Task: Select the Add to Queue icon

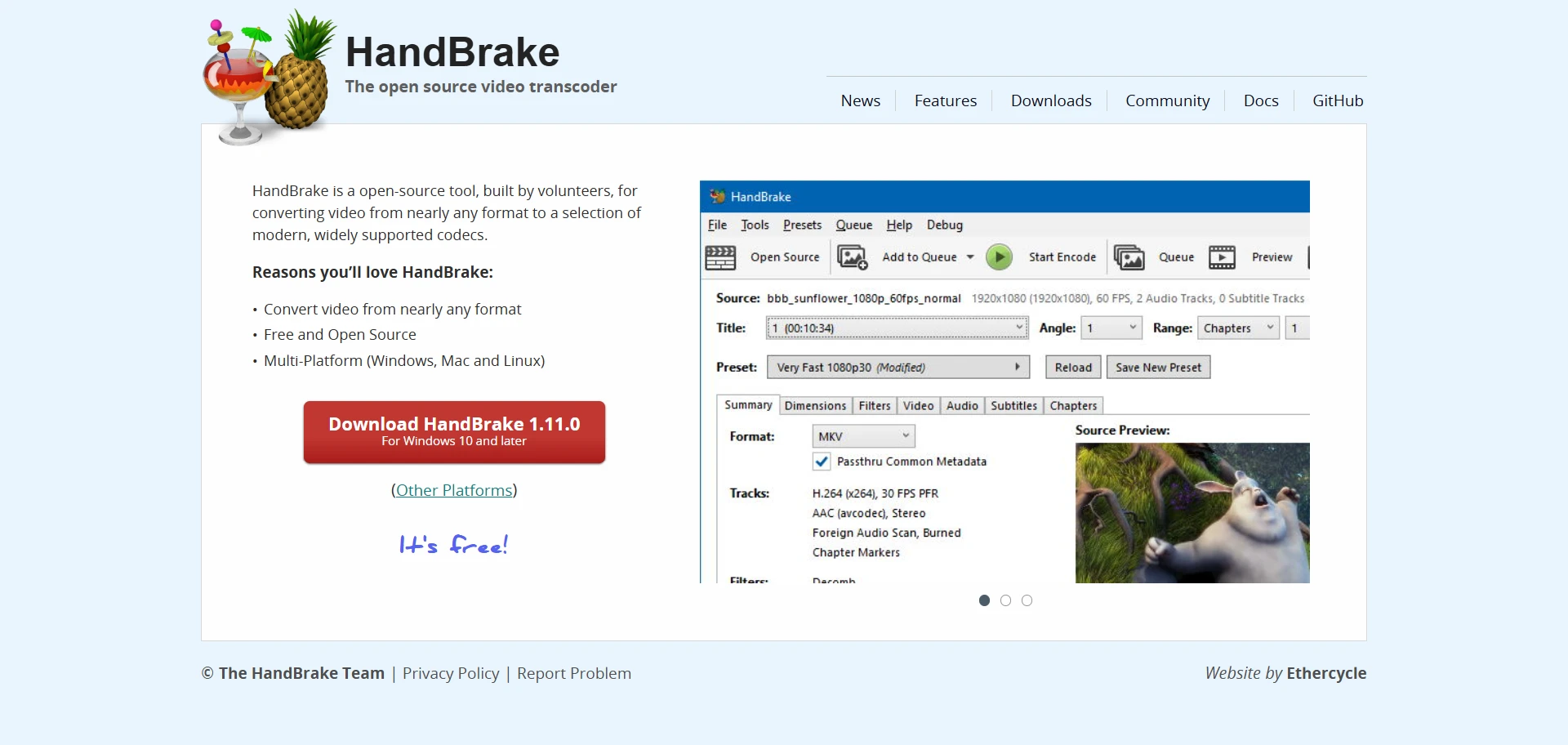Action: point(853,257)
